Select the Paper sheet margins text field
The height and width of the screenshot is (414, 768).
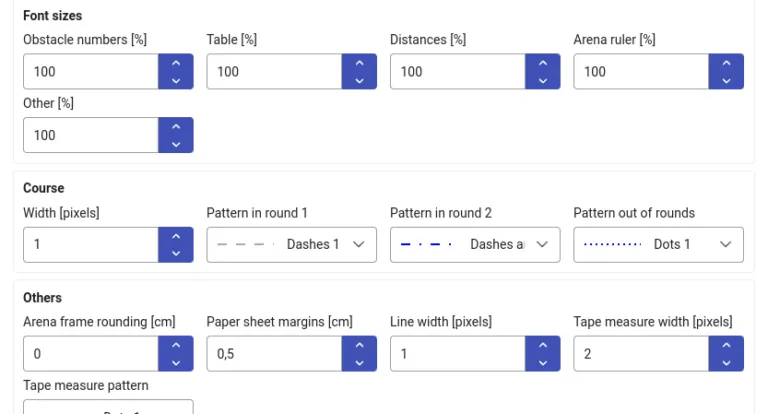(274, 354)
